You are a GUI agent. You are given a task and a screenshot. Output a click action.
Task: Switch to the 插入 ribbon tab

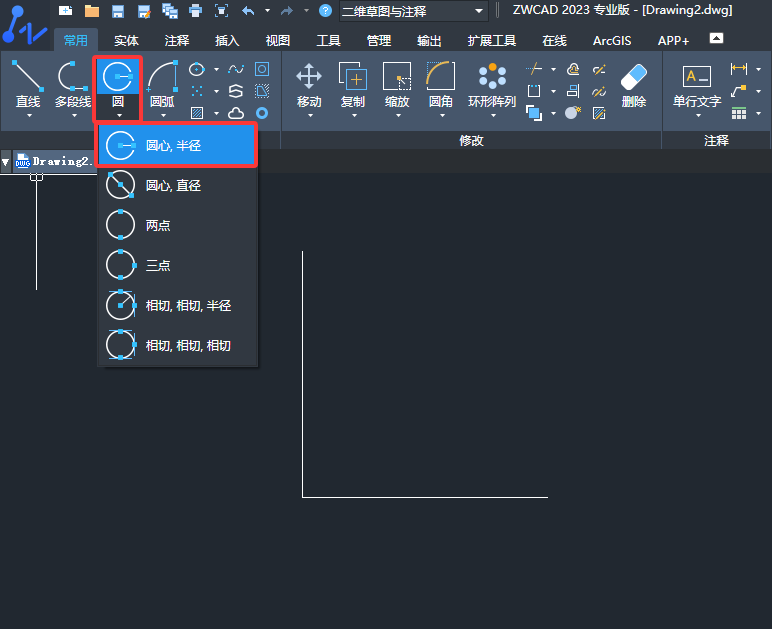(x=227, y=40)
